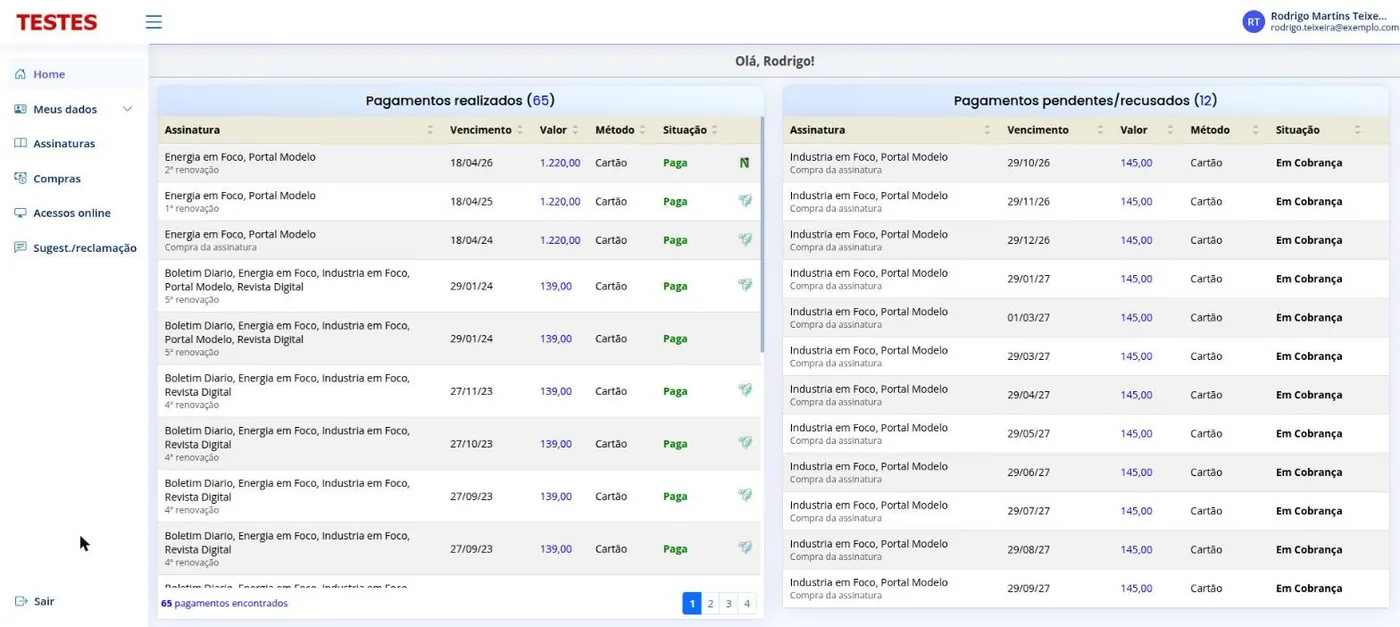
Task: Open the invoice icon for the 18/04/26 payment
Action: [x=744, y=162]
